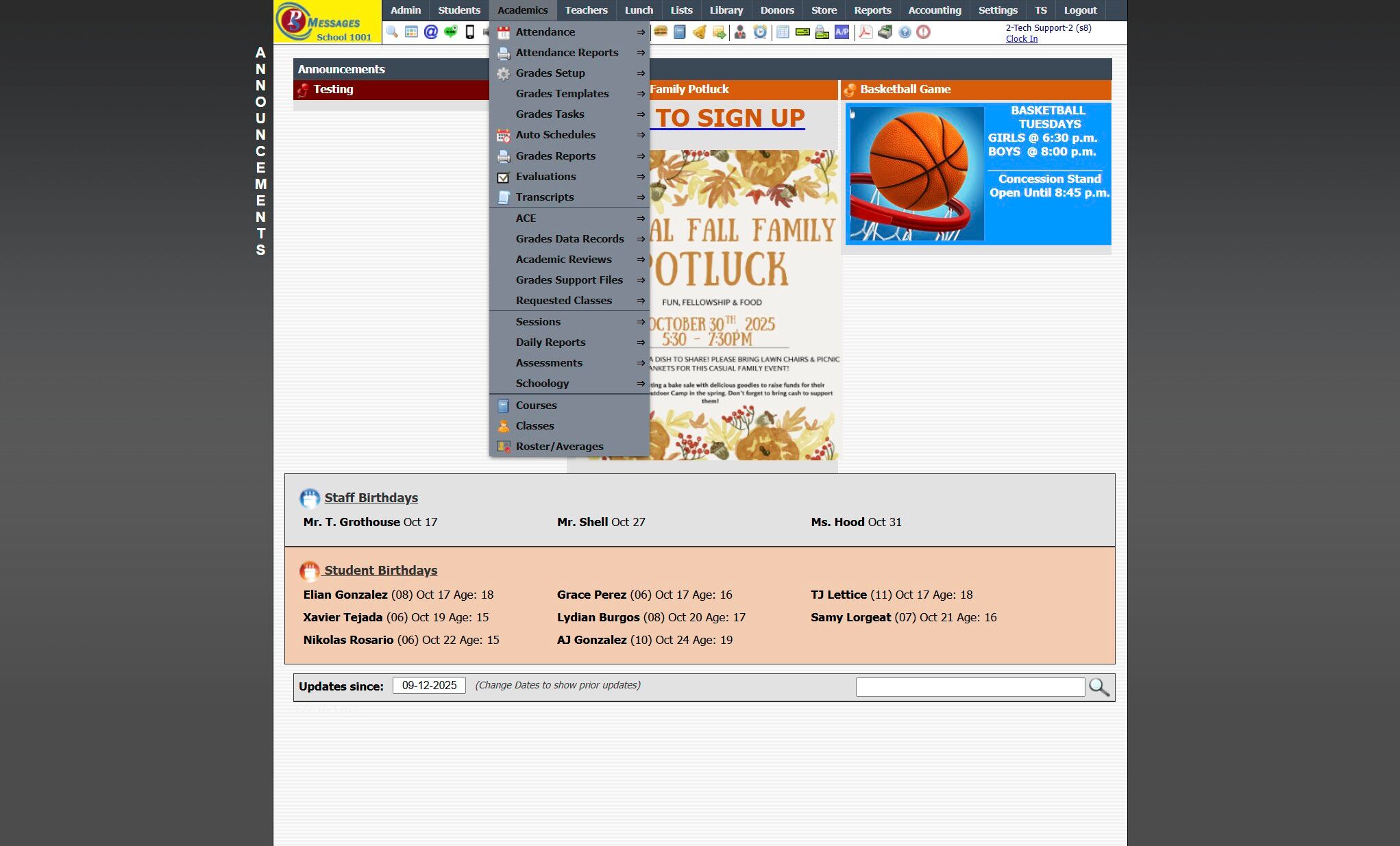Open the hamburger lunch icon in toolbar
The width and height of the screenshot is (1400, 846).
661,32
